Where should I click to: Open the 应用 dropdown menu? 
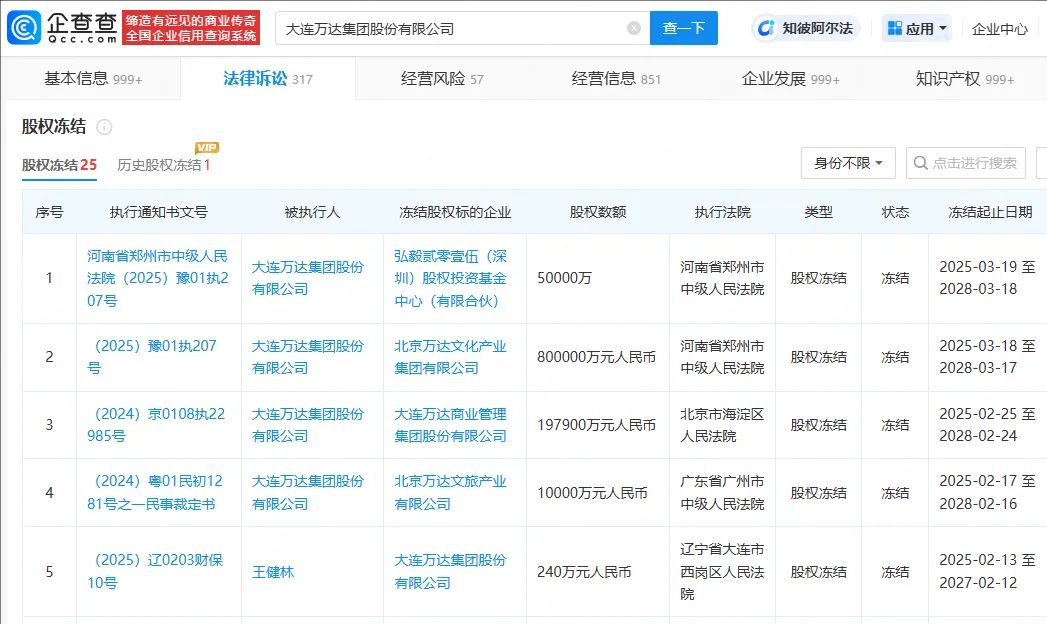(x=917, y=29)
